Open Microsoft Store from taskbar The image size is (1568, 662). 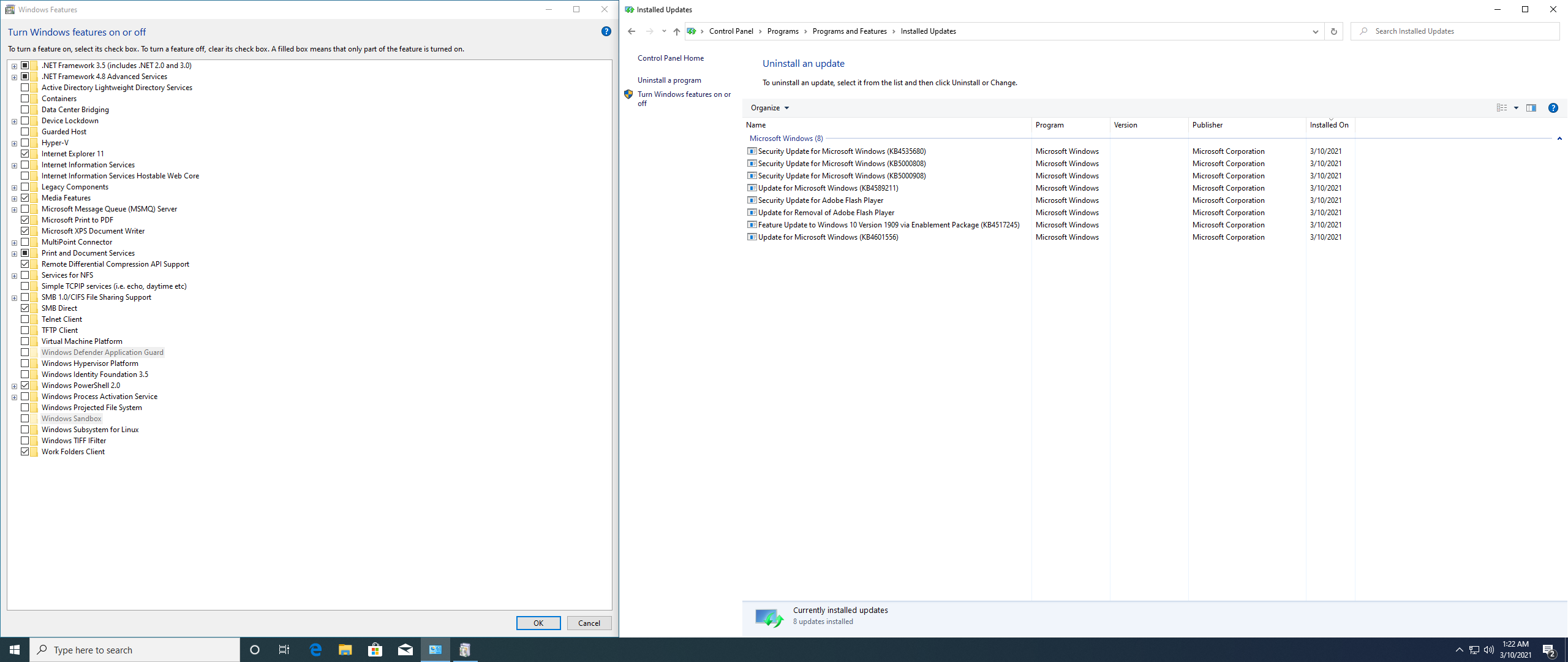pyautogui.click(x=375, y=650)
